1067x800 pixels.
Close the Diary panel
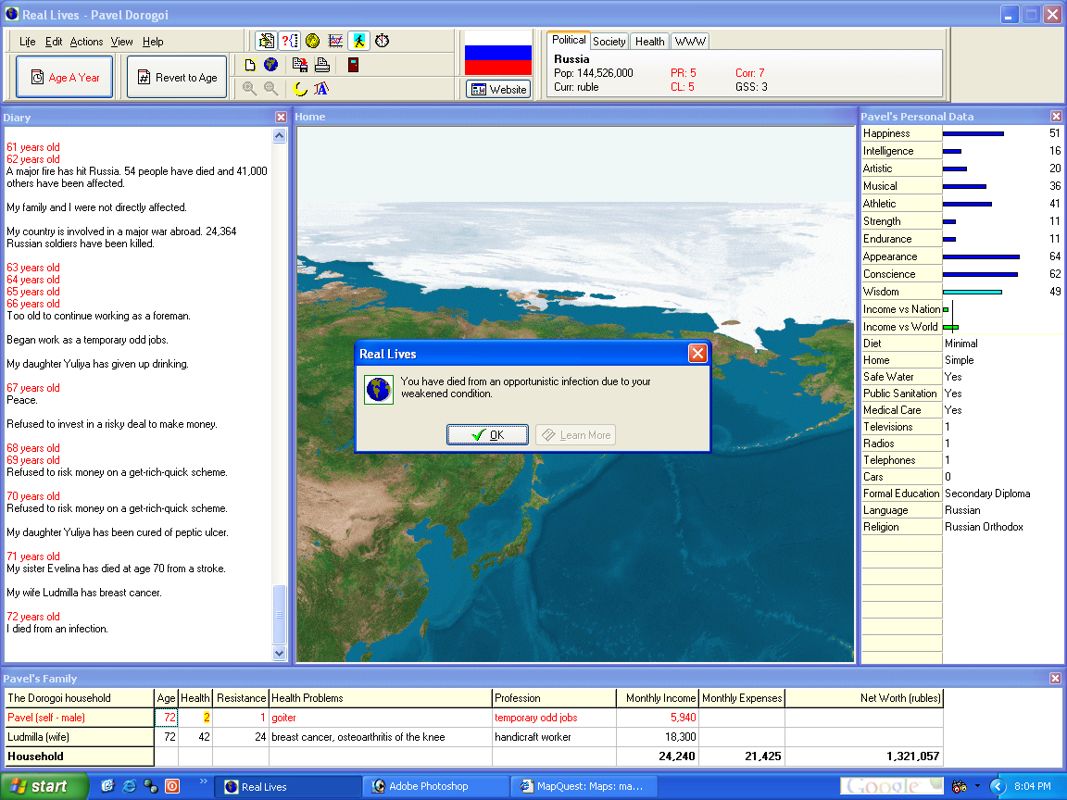[x=281, y=117]
